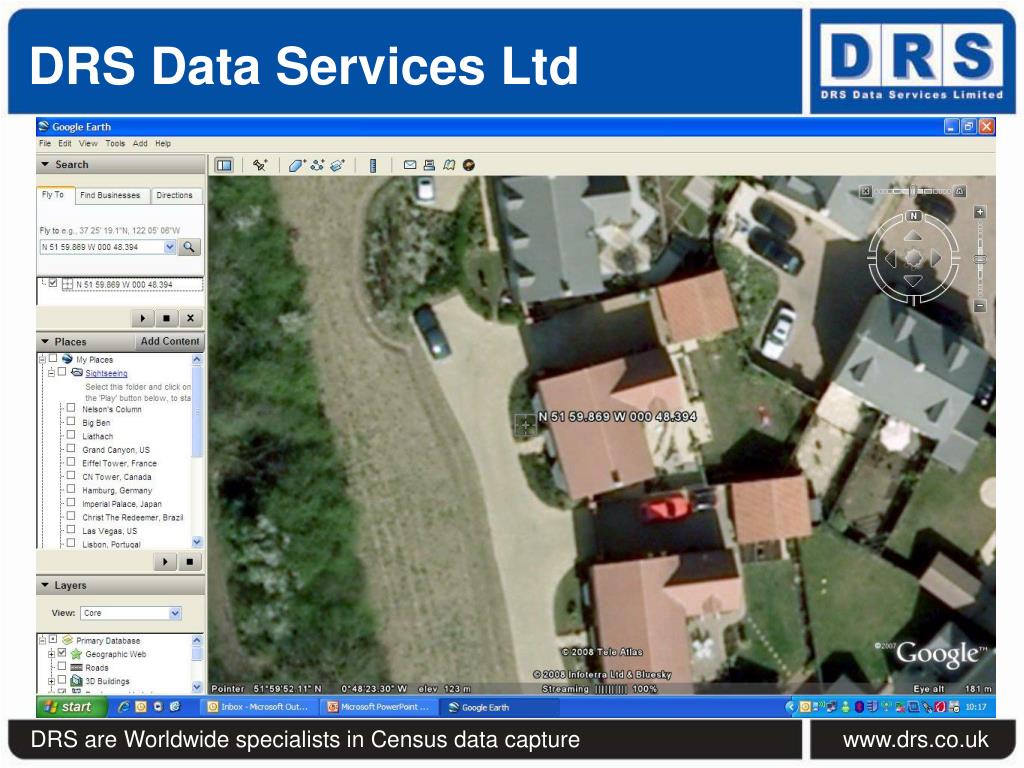Screen dimensions: 1024x768
Task: Zoom out with the minus button
Action: click(x=980, y=306)
